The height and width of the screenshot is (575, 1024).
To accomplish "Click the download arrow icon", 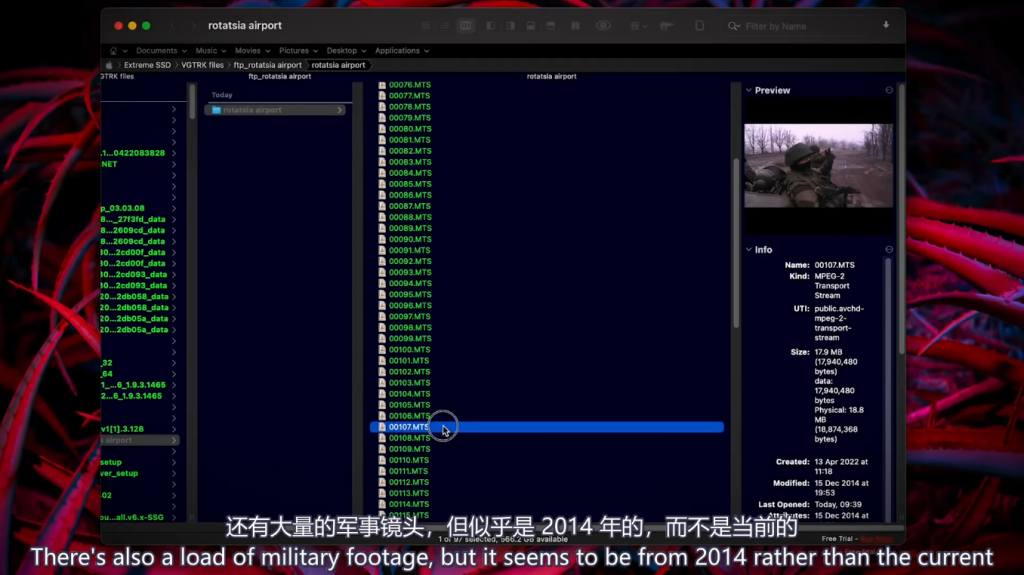I will [886, 25].
